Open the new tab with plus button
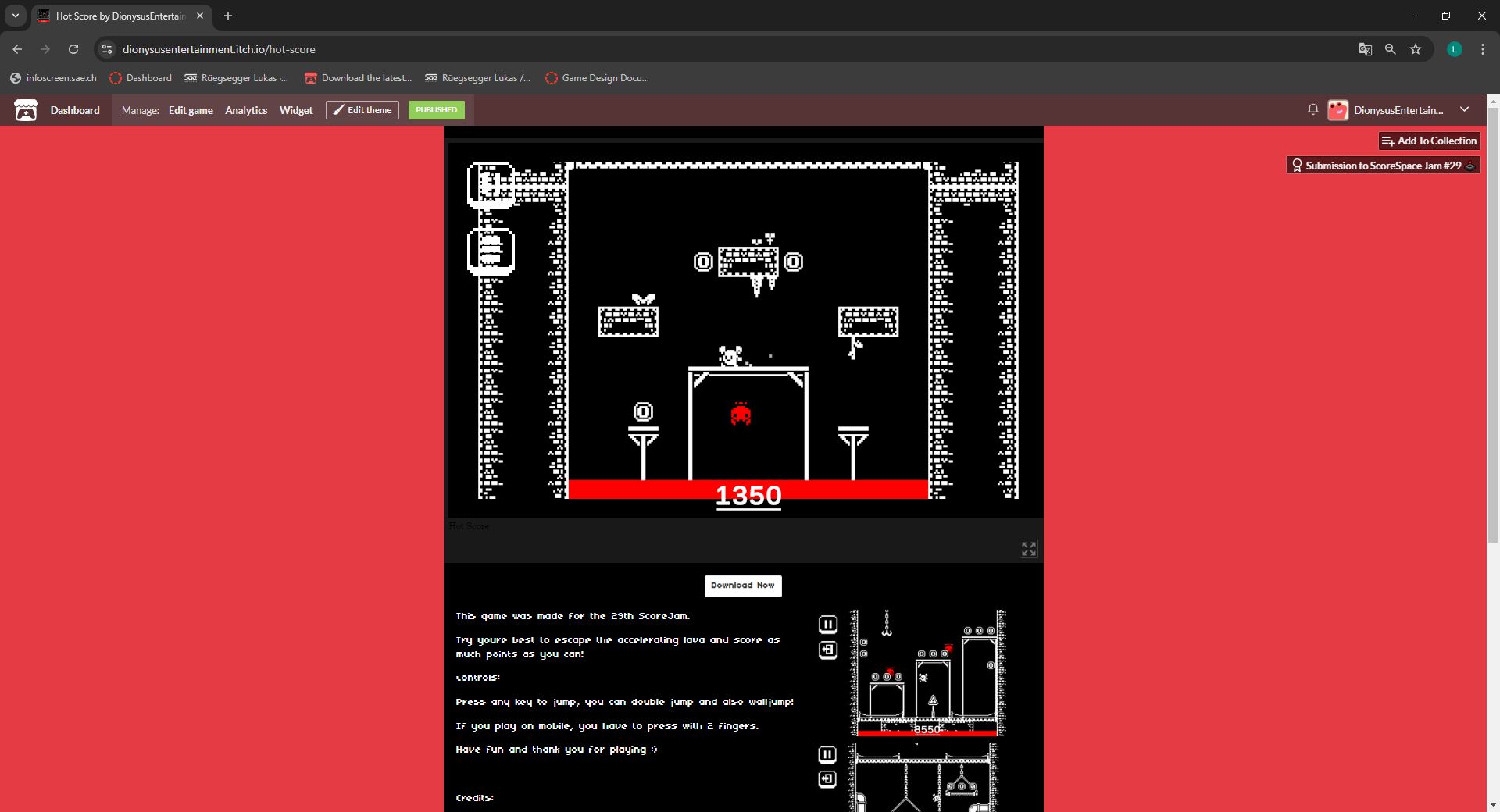 tap(228, 16)
